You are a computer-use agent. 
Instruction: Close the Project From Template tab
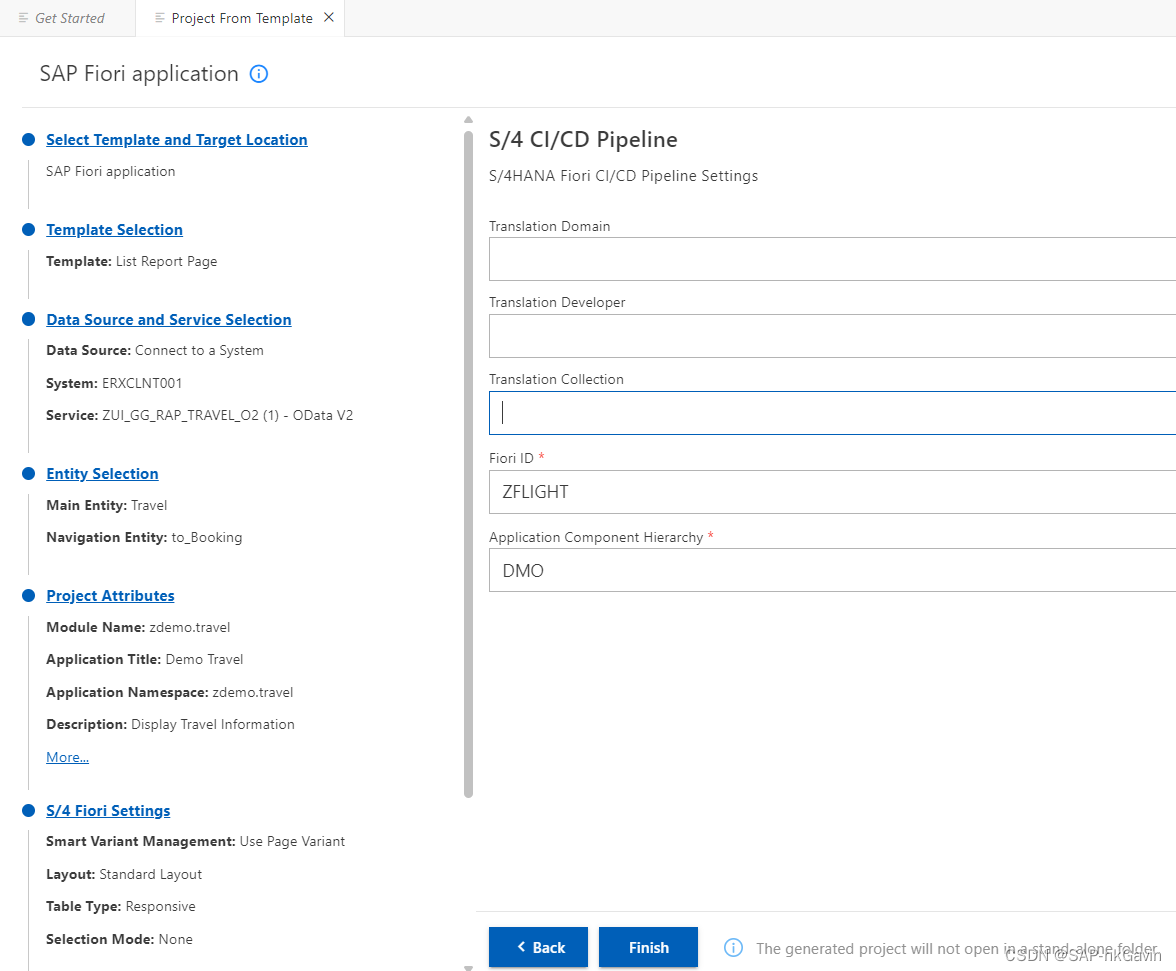[x=328, y=17]
